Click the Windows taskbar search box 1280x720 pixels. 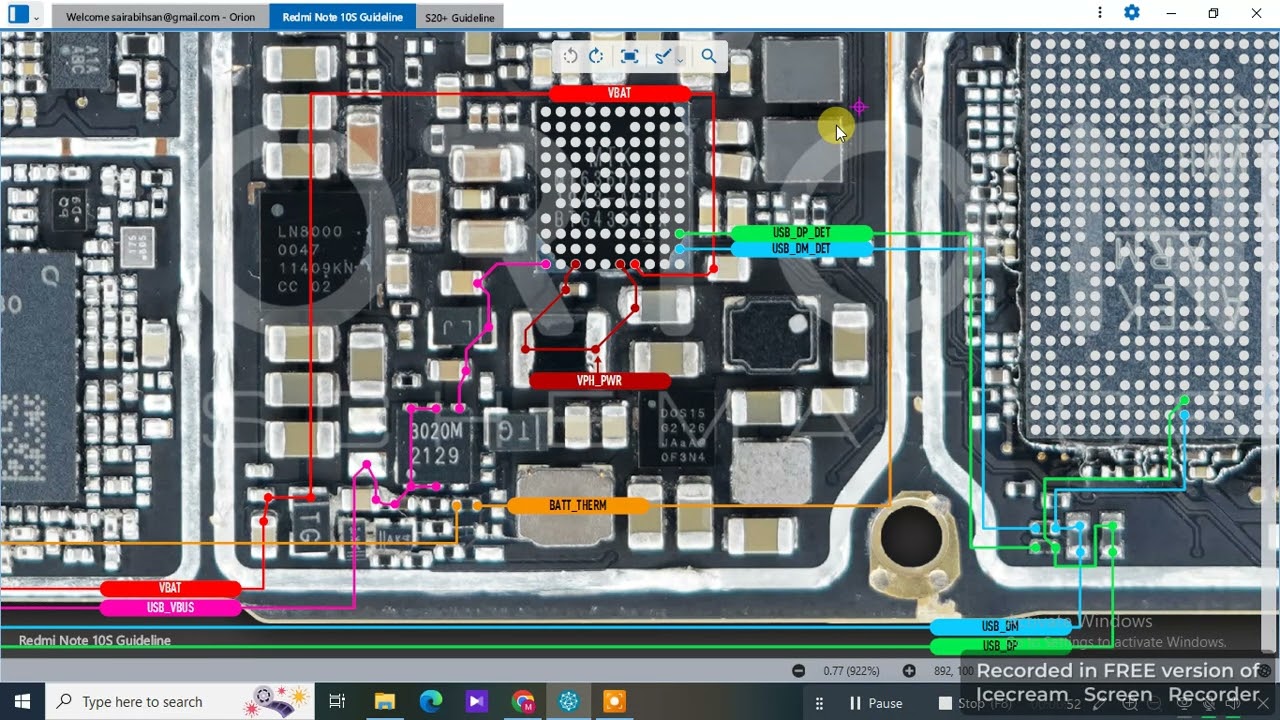click(x=180, y=702)
